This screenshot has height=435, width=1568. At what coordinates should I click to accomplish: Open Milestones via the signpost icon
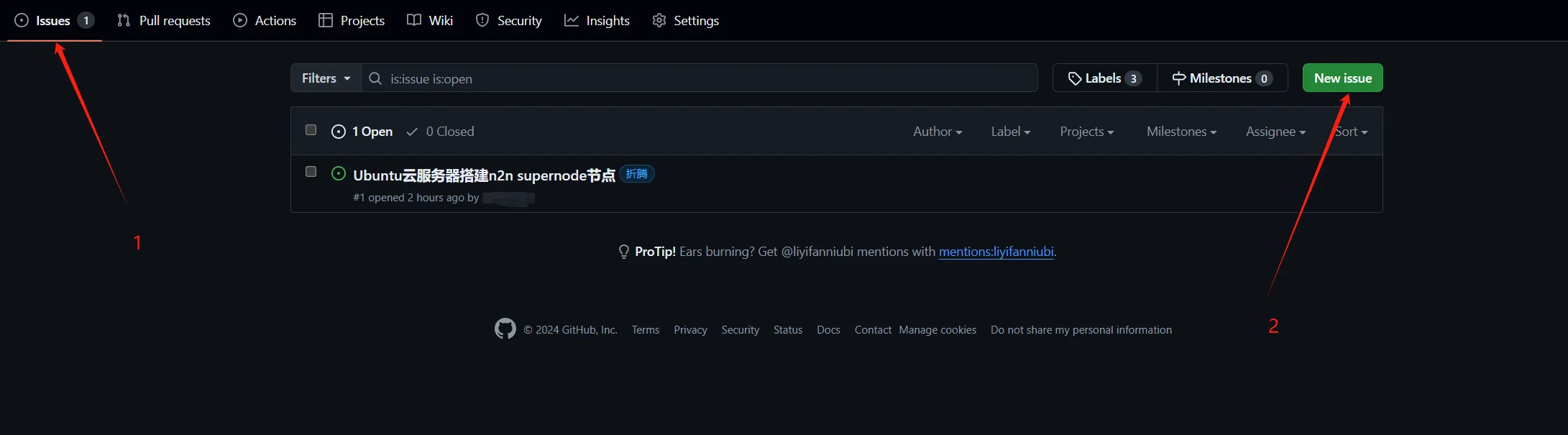click(x=1179, y=78)
